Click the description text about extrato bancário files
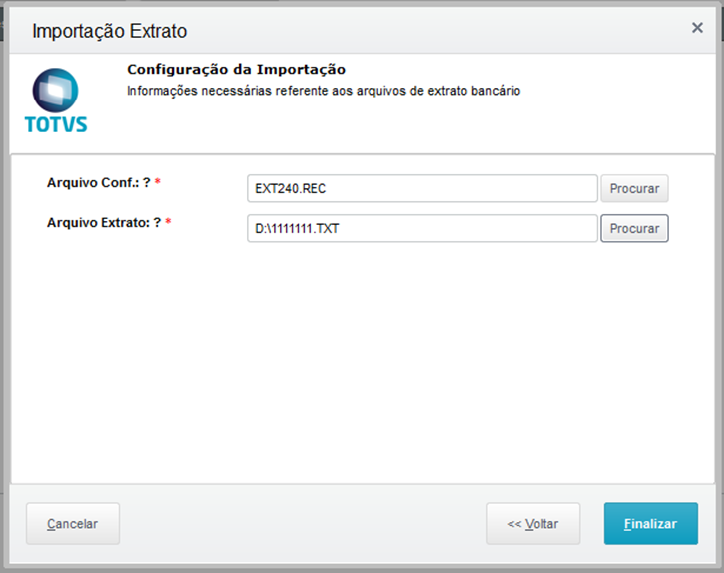This screenshot has height=573, width=724. [x=323, y=91]
